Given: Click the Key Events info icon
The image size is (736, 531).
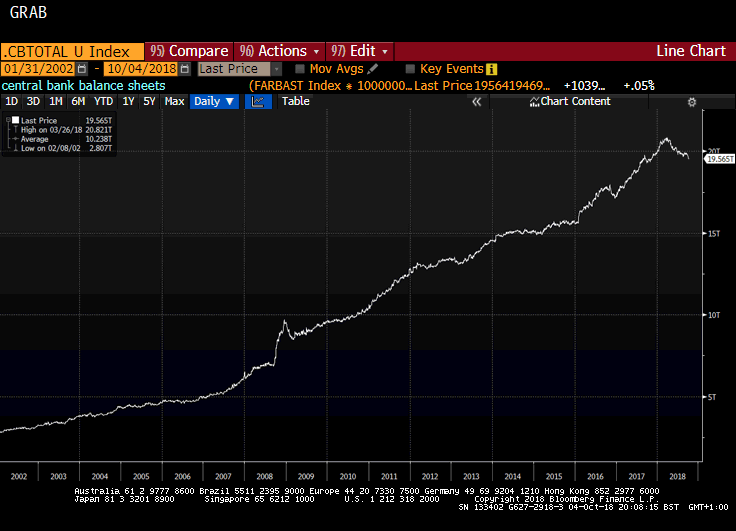Looking at the screenshot, I should click(491, 69).
